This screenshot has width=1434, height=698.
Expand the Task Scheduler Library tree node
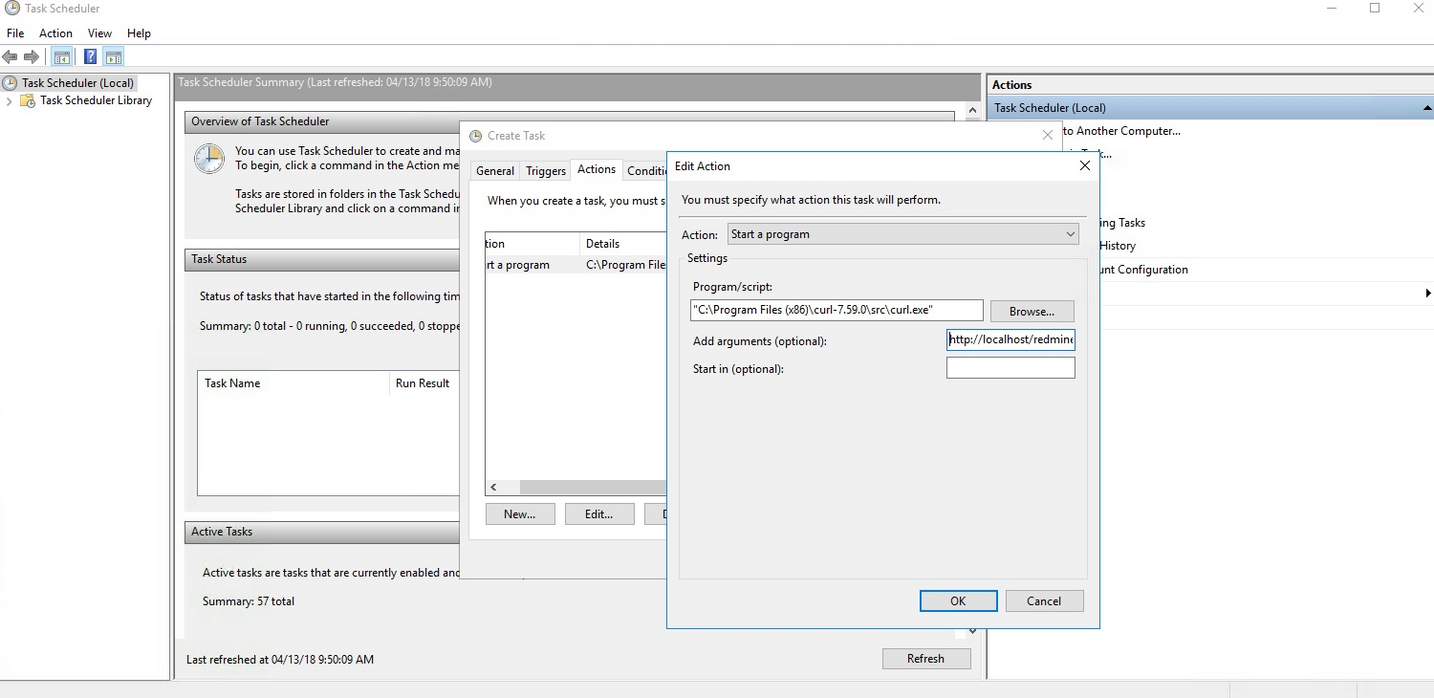coord(9,101)
